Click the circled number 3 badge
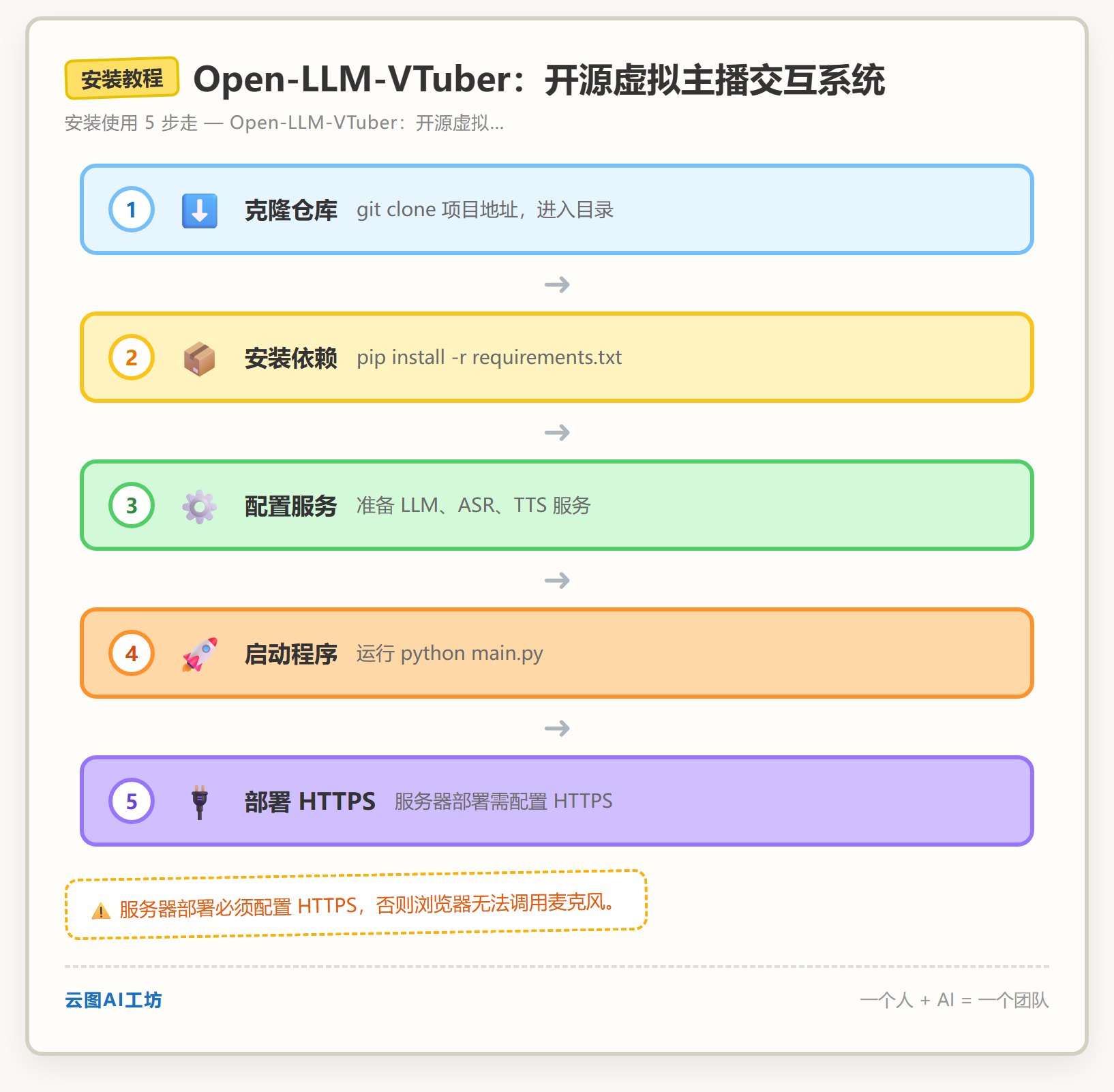The width and height of the screenshot is (1114, 1092). click(132, 505)
